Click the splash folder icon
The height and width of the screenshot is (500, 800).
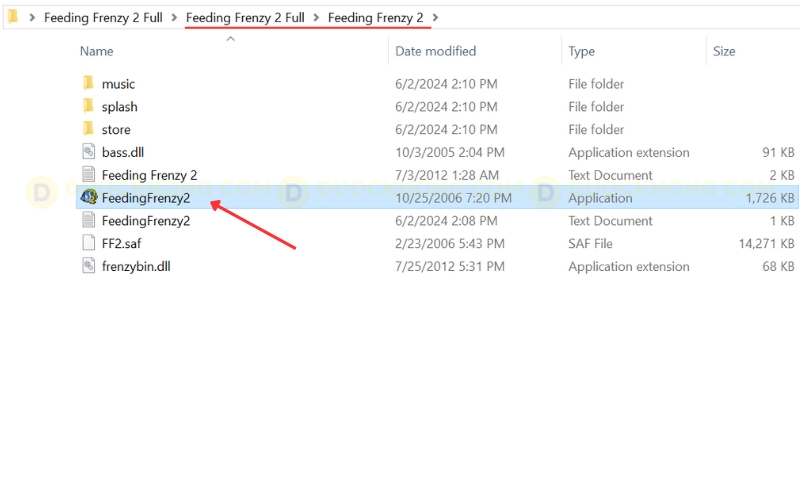click(x=88, y=106)
